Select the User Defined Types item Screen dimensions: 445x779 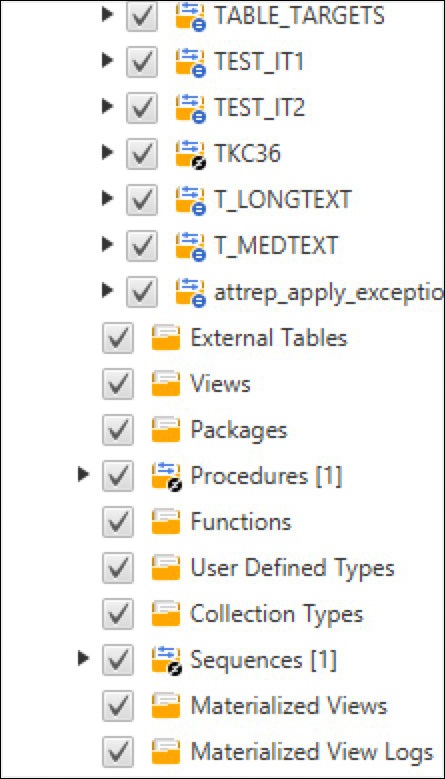click(293, 568)
